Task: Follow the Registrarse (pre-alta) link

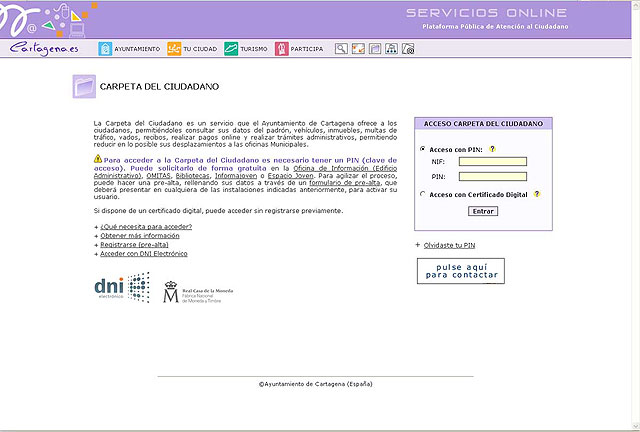Action: point(136,245)
